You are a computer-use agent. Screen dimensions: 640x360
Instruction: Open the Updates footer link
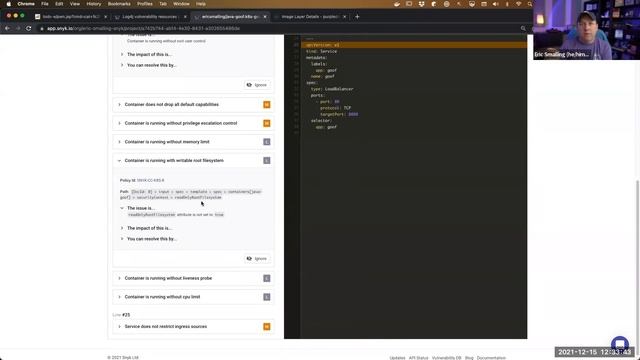(397, 358)
